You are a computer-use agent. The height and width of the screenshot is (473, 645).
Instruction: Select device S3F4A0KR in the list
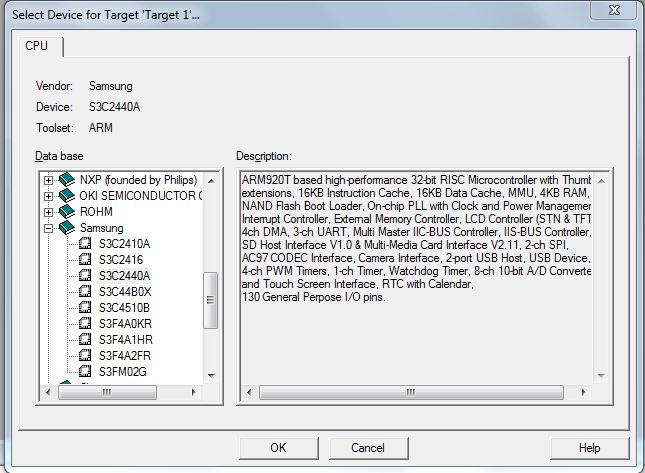[125, 324]
